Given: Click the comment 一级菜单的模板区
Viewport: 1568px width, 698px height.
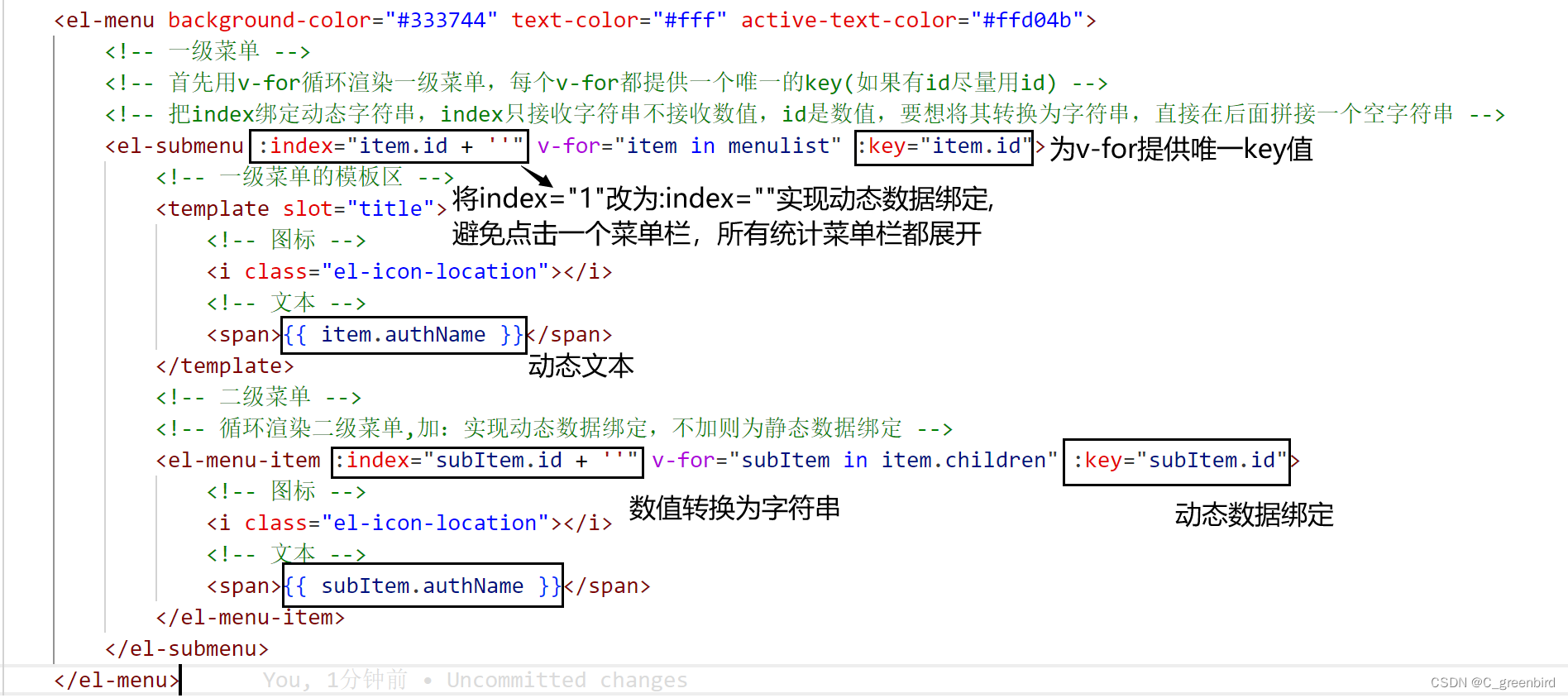Looking at the screenshot, I should pos(304,177).
